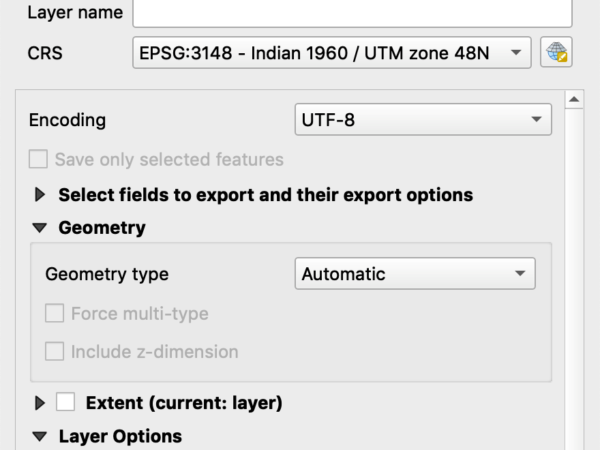This screenshot has height=450, width=600.
Task: Click the Geometry section heading
Action: (102, 228)
